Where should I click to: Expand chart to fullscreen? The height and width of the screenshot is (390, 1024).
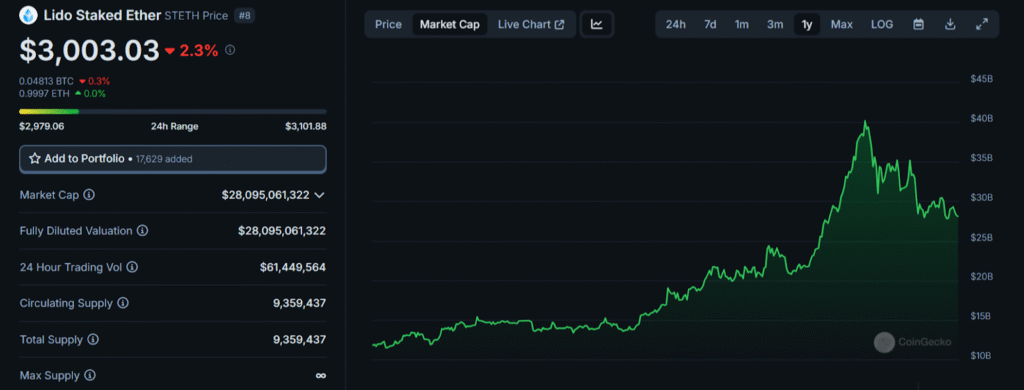[x=982, y=24]
